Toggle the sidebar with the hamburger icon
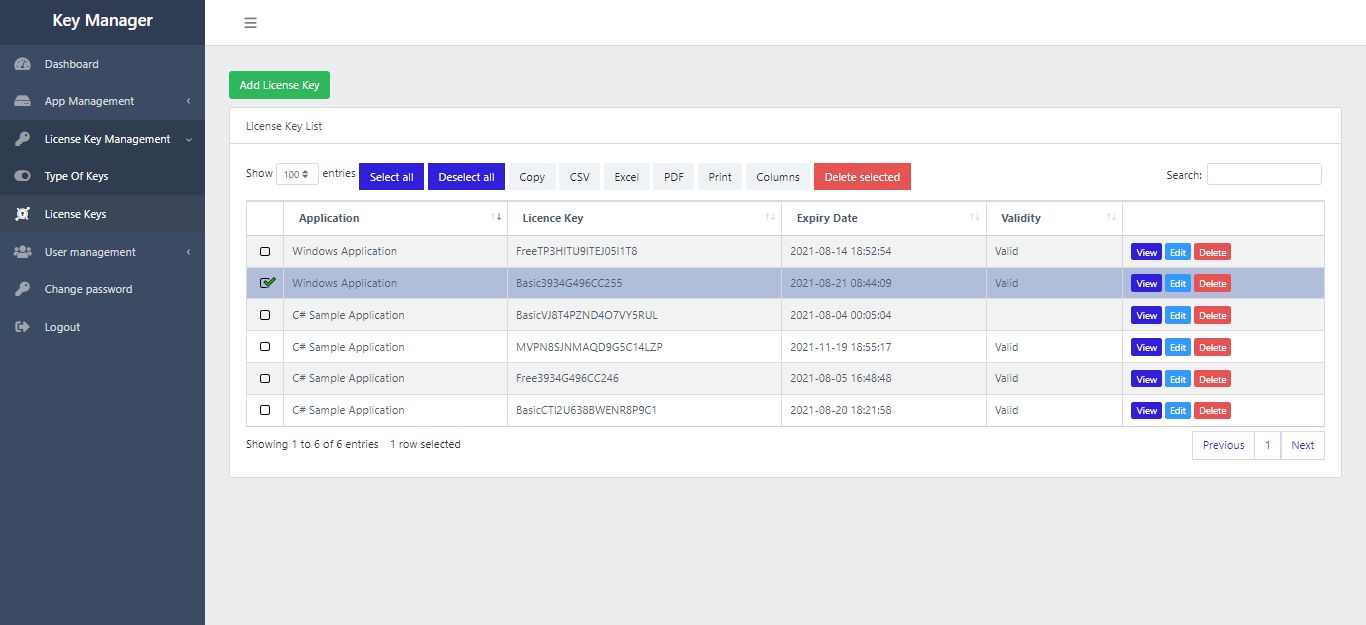1366x625 pixels. click(250, 22)
